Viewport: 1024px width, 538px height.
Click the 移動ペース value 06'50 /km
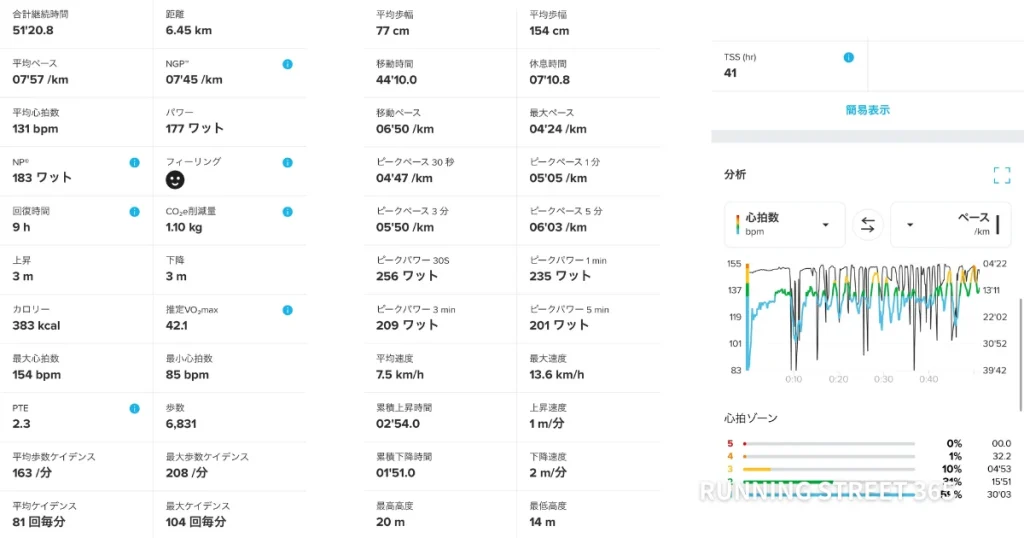405,129
